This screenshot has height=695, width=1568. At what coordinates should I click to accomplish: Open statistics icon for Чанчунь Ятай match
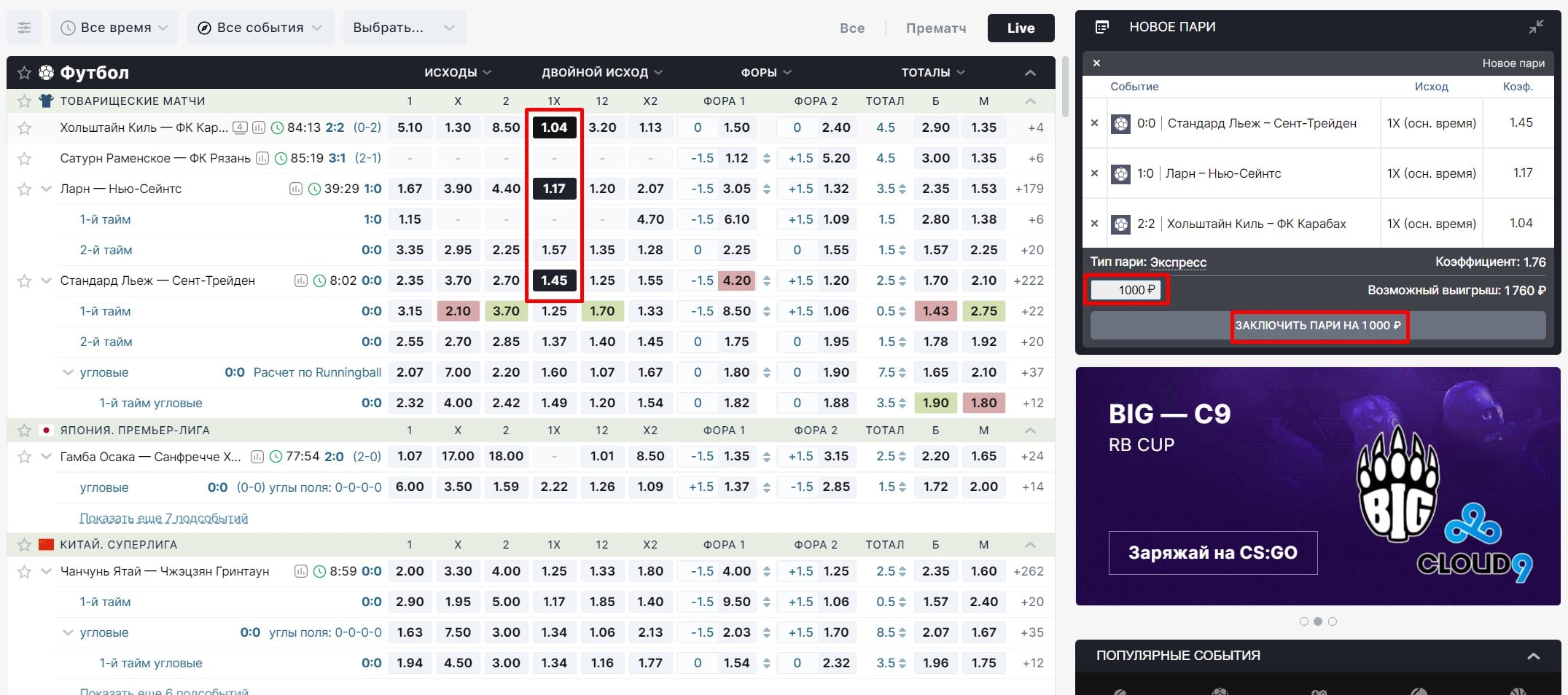(x=300, y=572)
